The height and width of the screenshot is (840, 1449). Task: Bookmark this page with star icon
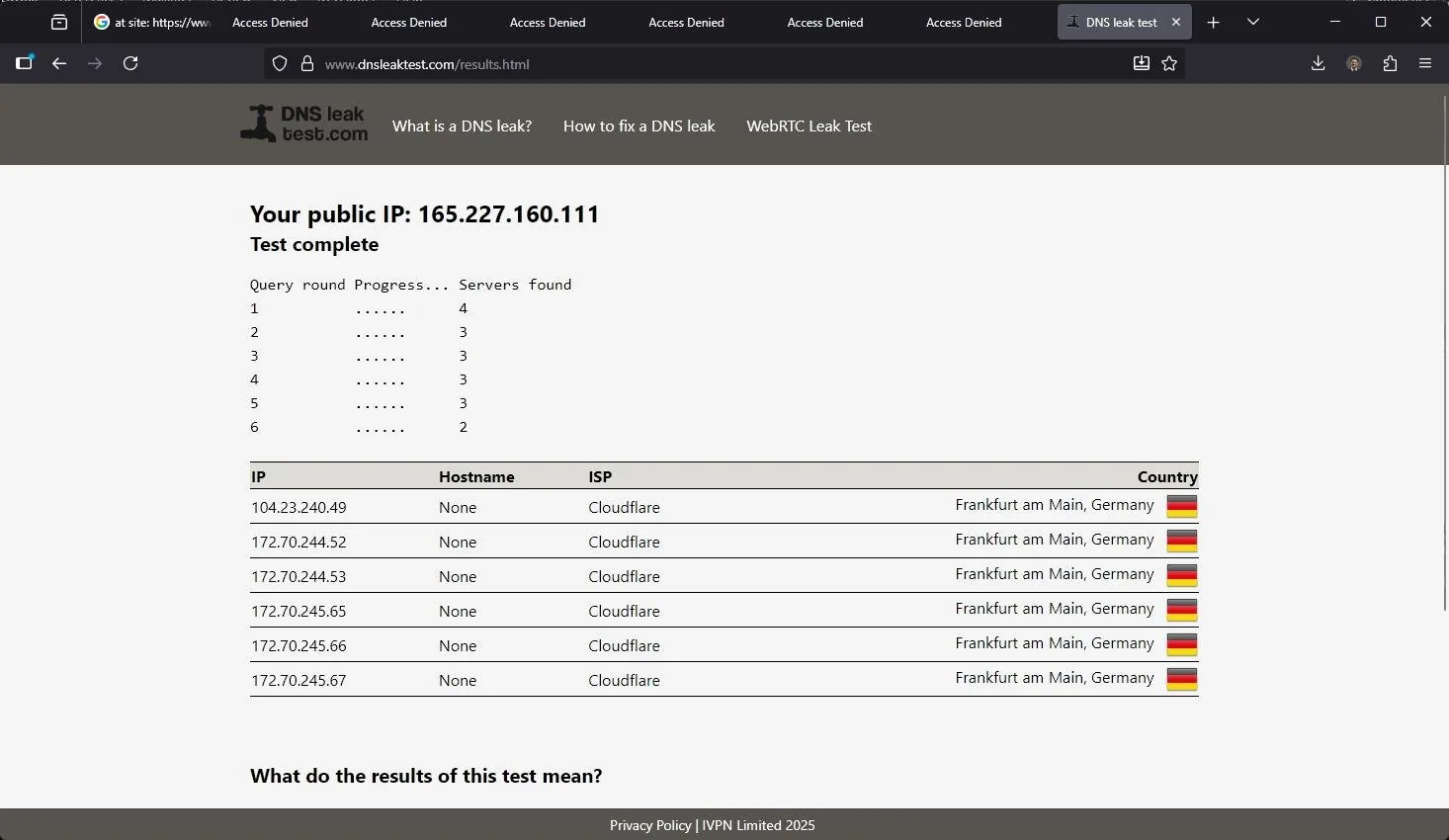coord(1169,63)
